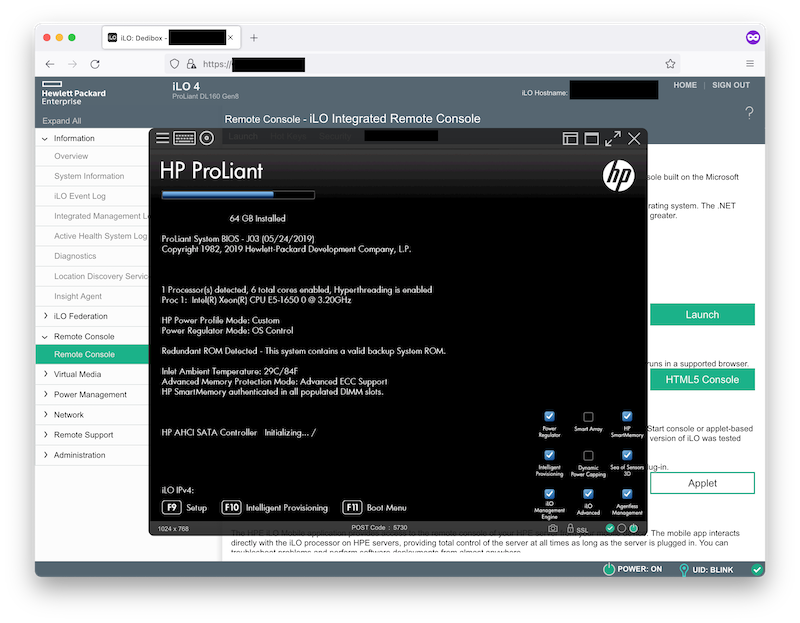Open the Overview page
The height and width of the screenshot is (623, 800).
click(71, 156)
